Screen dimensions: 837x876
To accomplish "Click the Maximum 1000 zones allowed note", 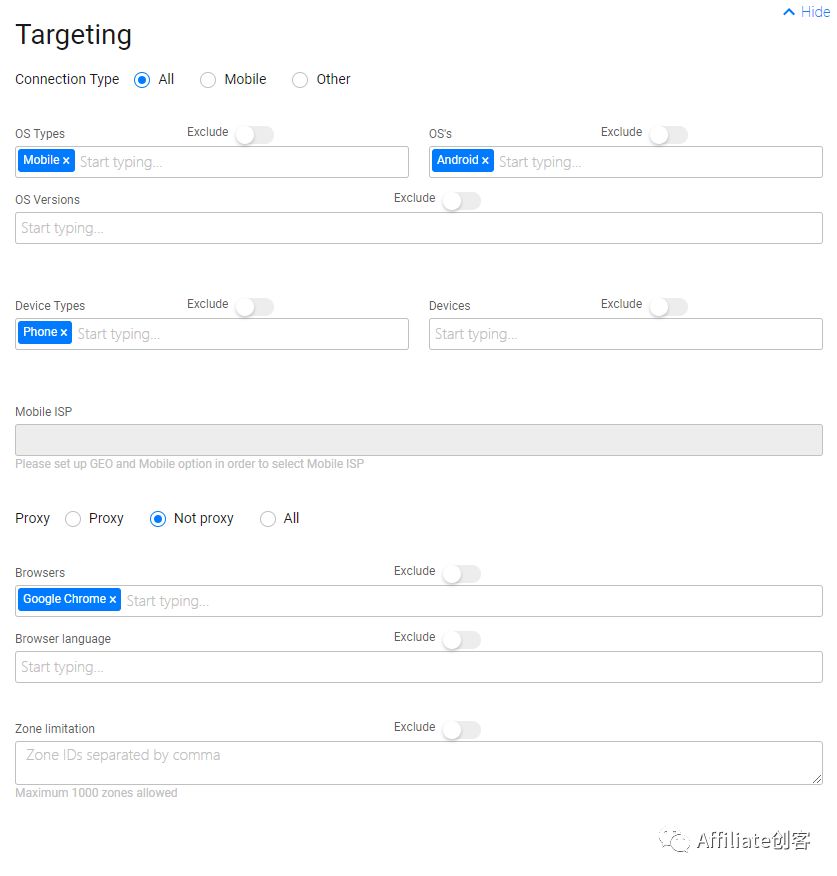I will pyautogui.click(x=96, y=793).
